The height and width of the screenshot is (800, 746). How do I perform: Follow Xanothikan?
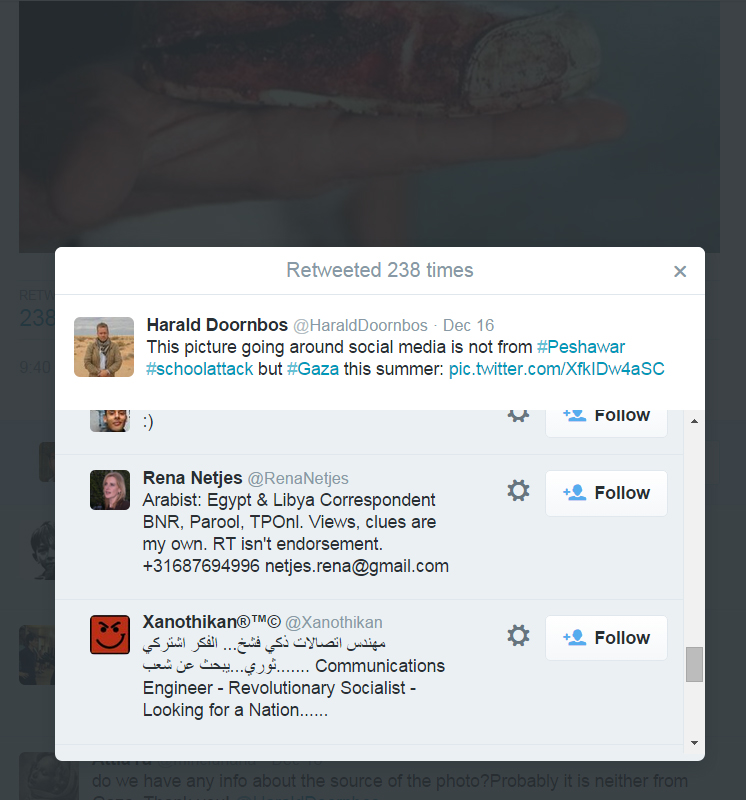[x=606, y=637]
